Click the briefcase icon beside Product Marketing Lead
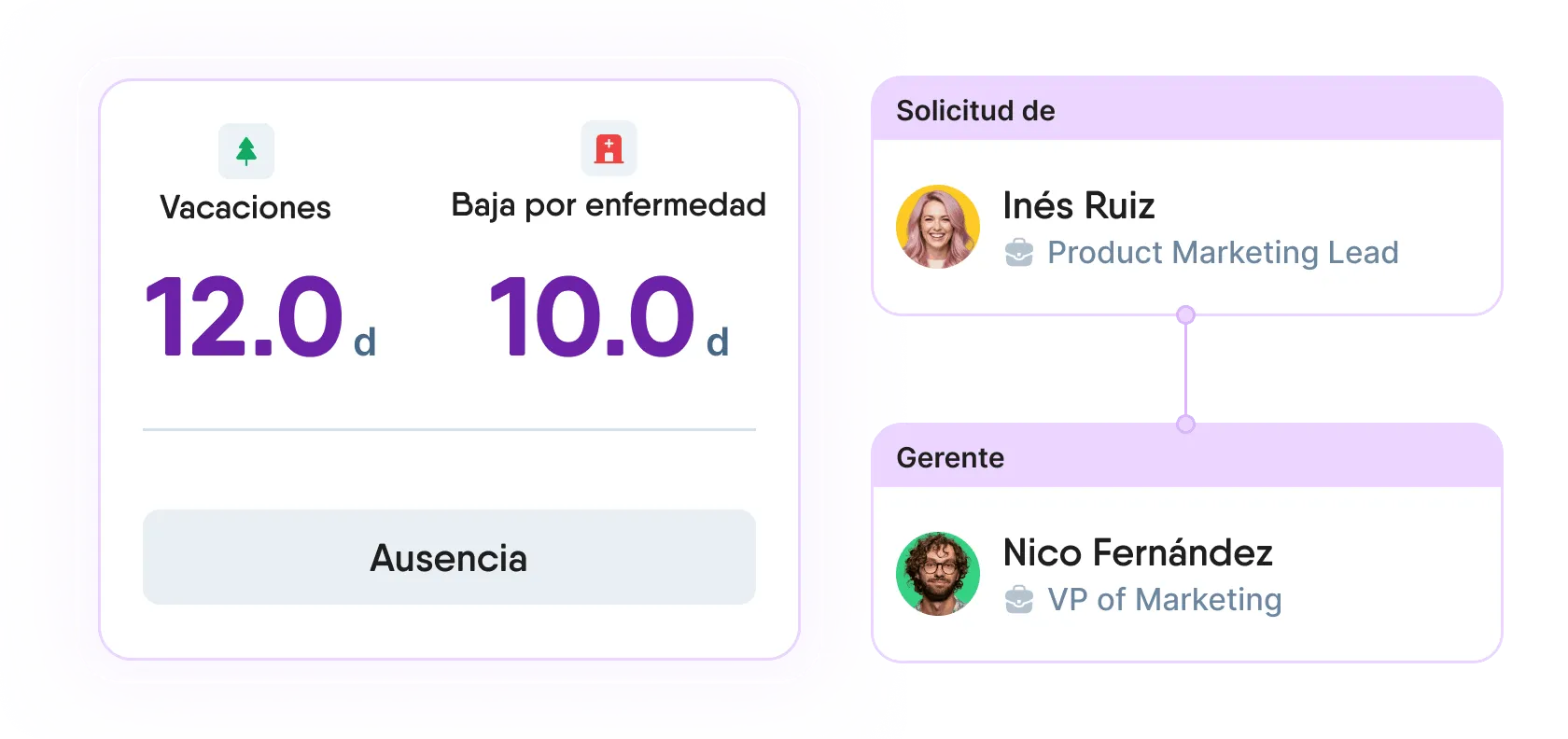The height and width of the screenshot is (739, 1568). pyautogui.click(x=1019, y=253)
